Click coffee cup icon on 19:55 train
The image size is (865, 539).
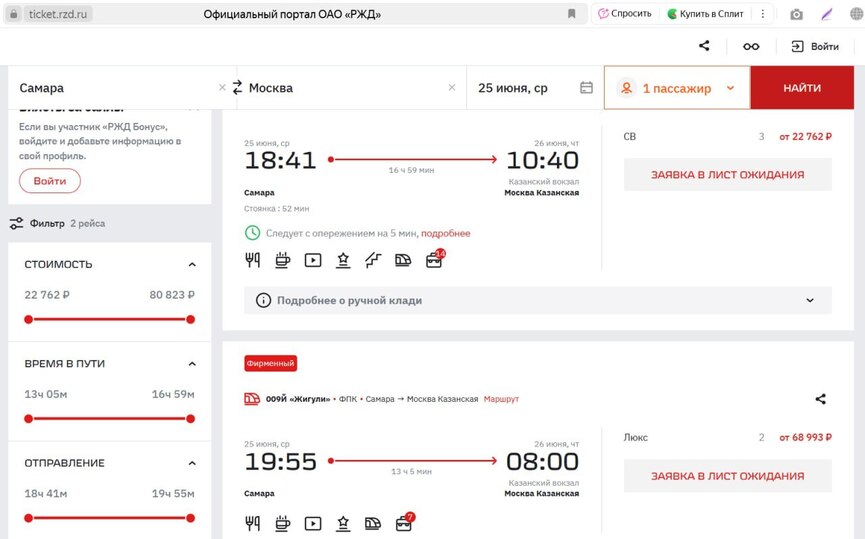(282, 523)
